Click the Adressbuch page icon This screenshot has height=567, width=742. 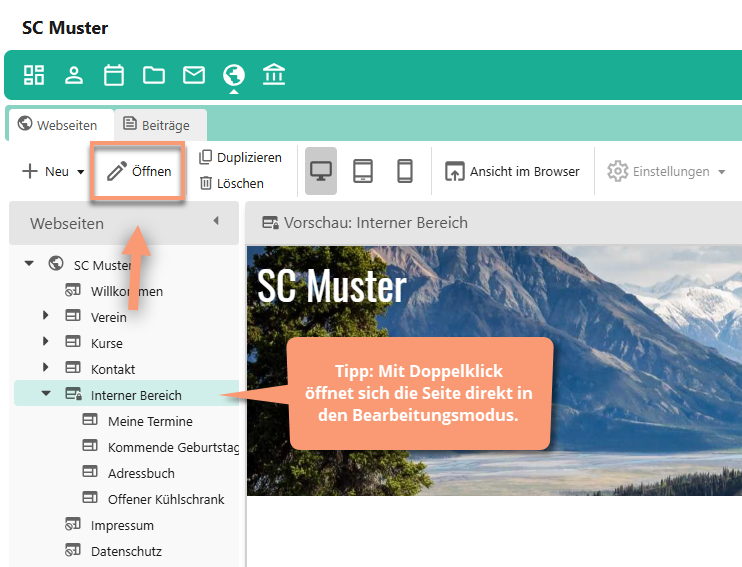(x=90, y=471)
